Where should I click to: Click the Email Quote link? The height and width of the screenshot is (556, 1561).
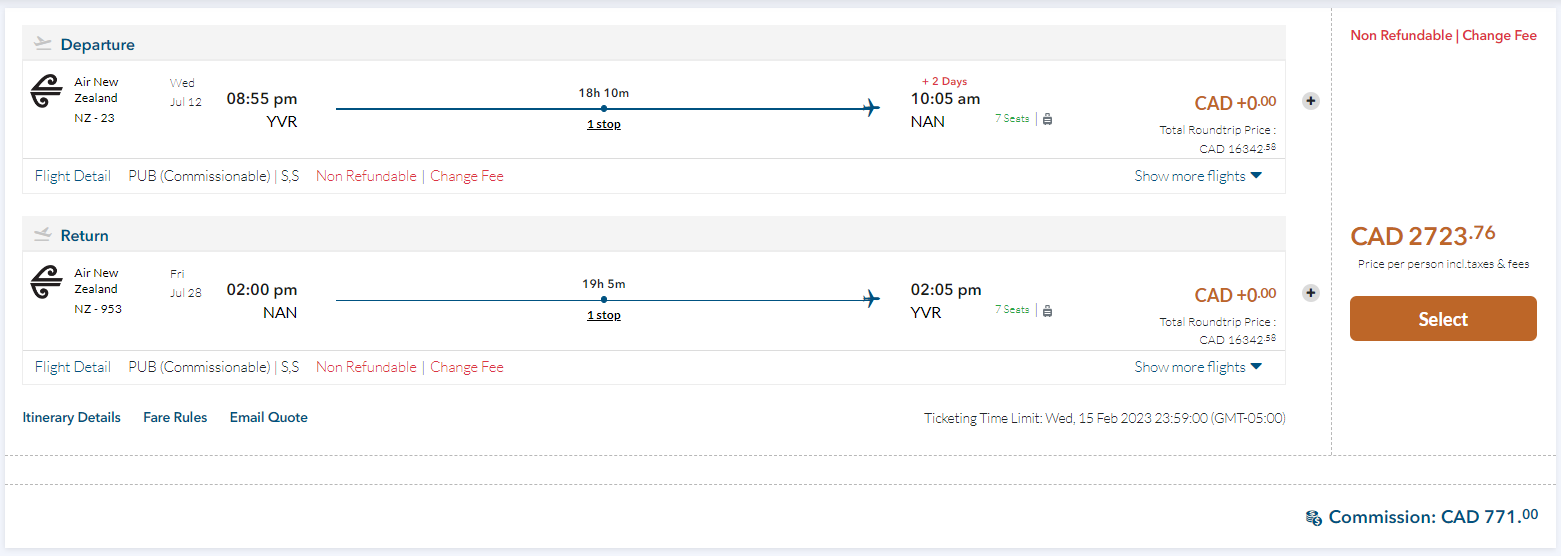(x=268, y=417)
